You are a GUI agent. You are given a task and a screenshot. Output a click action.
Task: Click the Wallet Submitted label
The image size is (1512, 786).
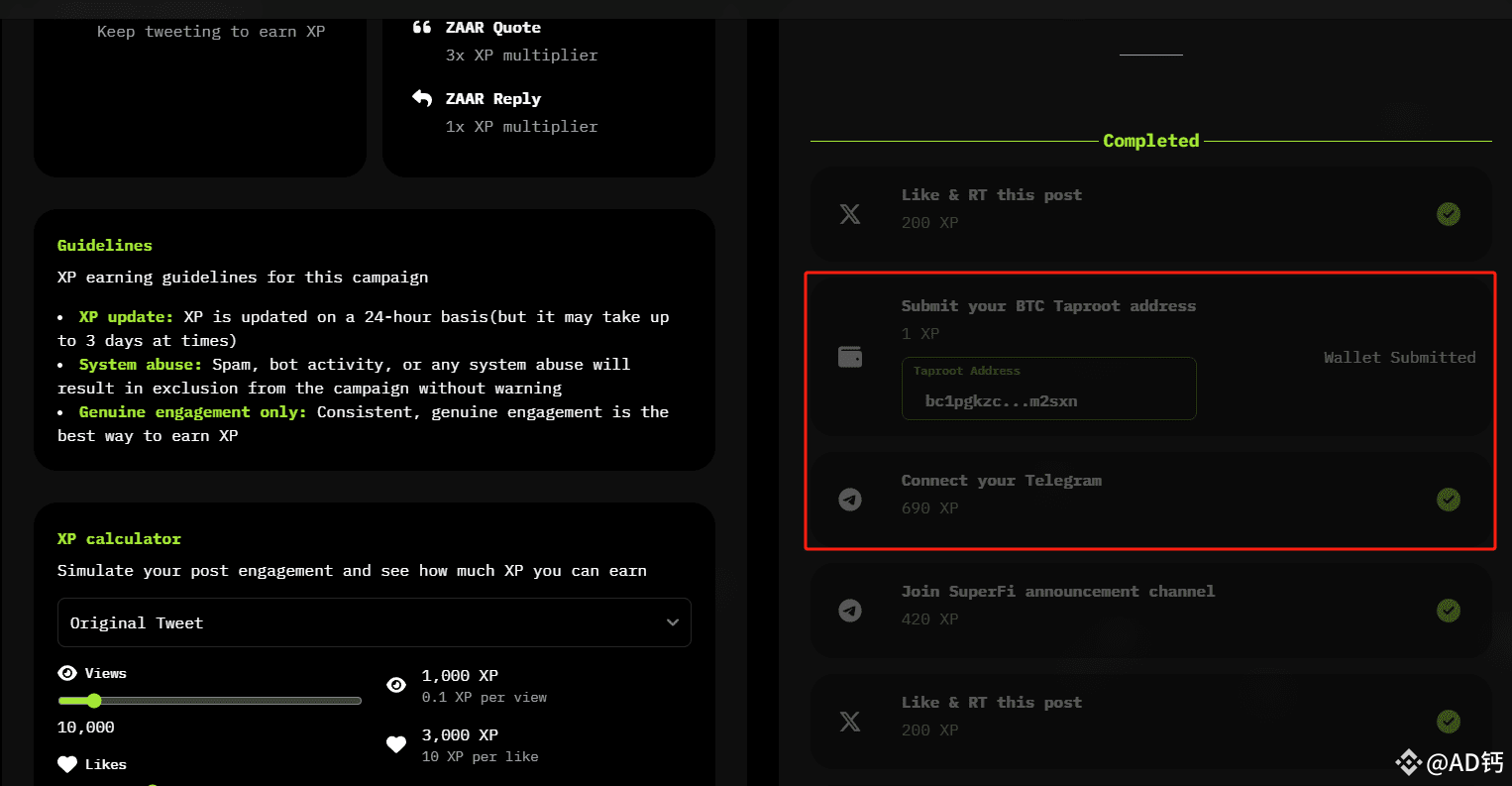tap(1399, 357)
